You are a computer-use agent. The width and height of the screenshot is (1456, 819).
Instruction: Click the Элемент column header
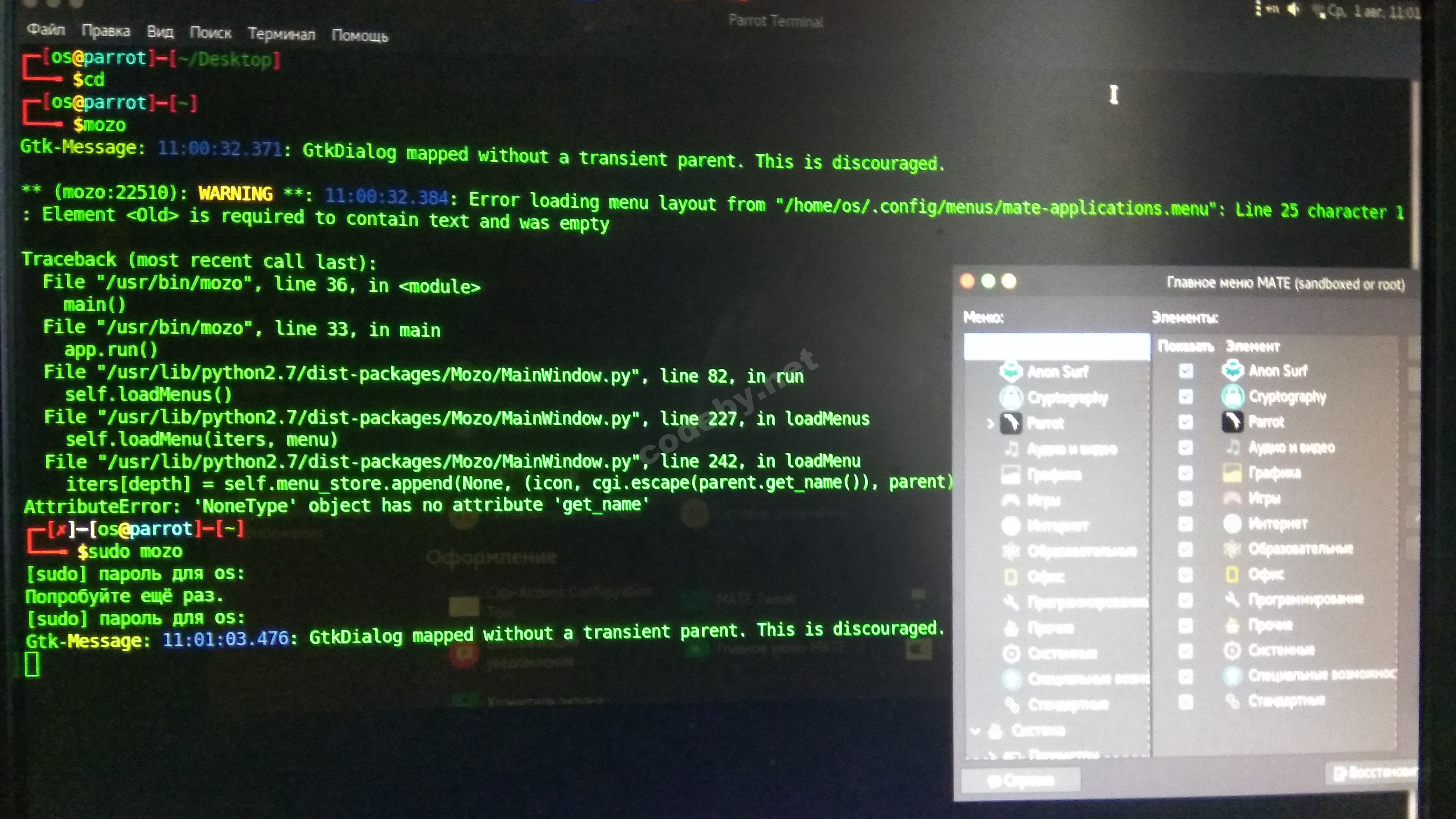point(1253,346)
